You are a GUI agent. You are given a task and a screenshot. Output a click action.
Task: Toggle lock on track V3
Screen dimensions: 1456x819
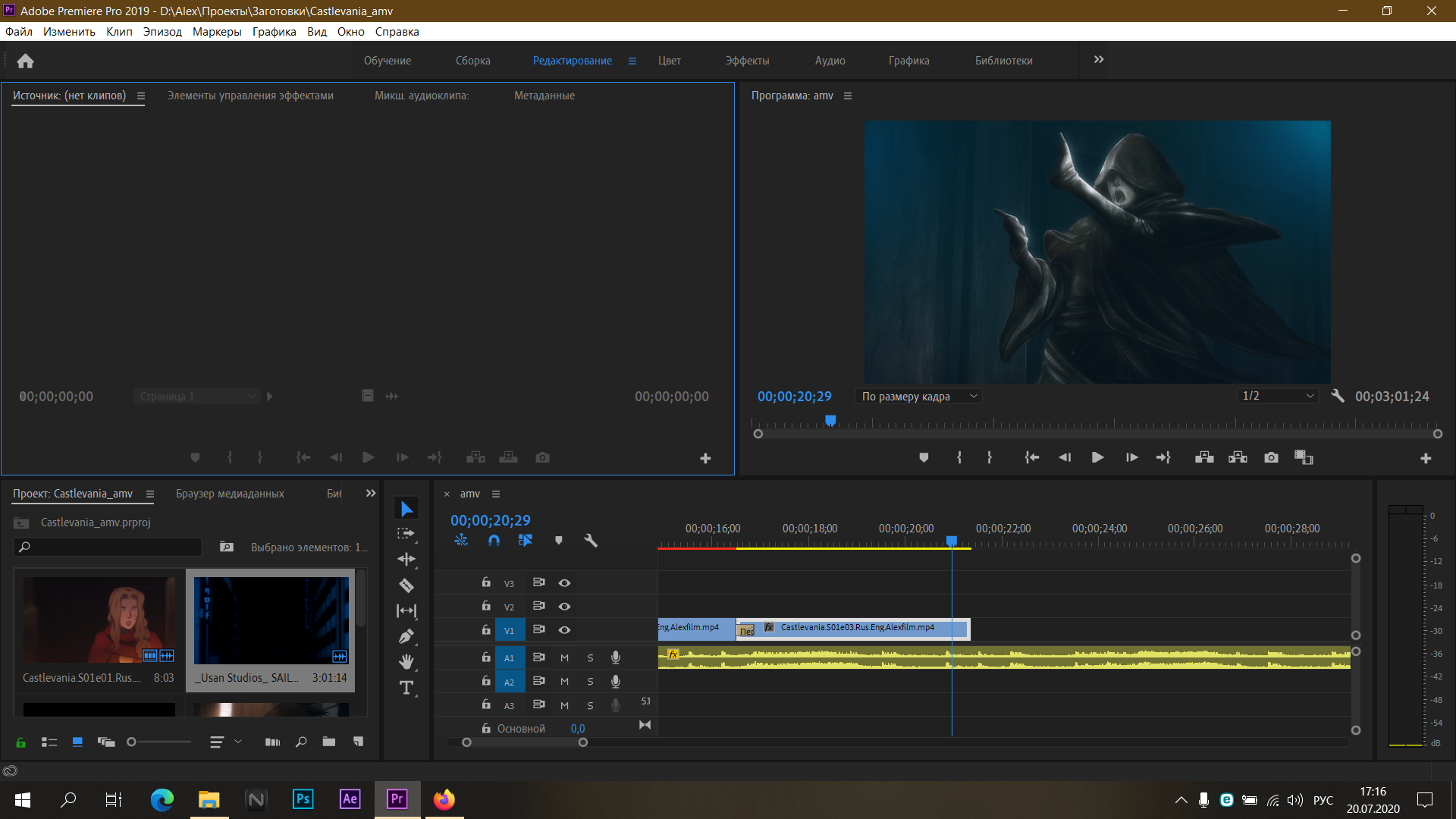coord(486,582)
